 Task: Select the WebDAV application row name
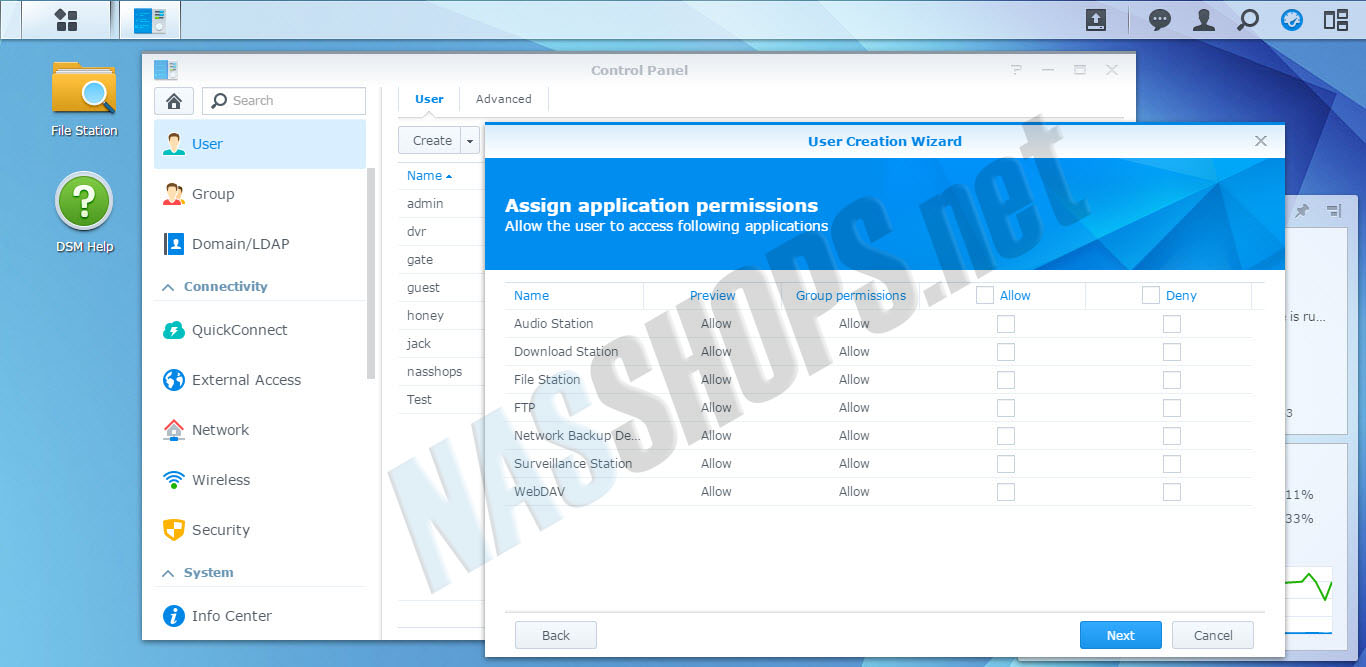(x=539, y=492)
